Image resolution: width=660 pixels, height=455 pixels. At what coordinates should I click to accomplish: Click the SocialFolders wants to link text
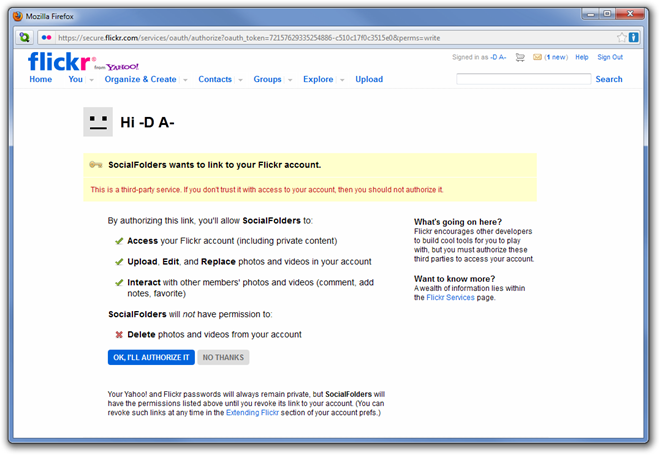(214, 165)
